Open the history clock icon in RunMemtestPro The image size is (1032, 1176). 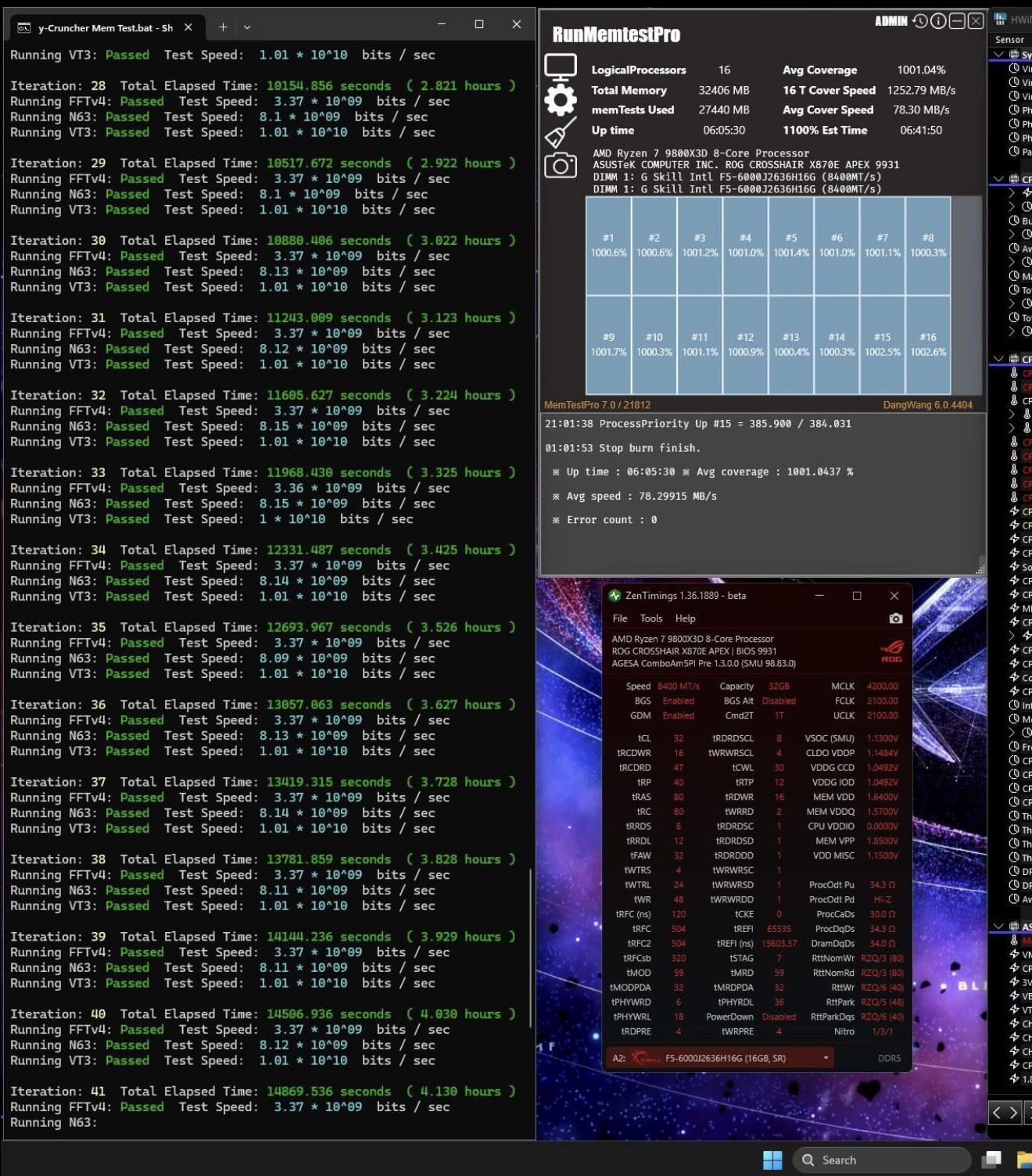(x=920, y=21)
